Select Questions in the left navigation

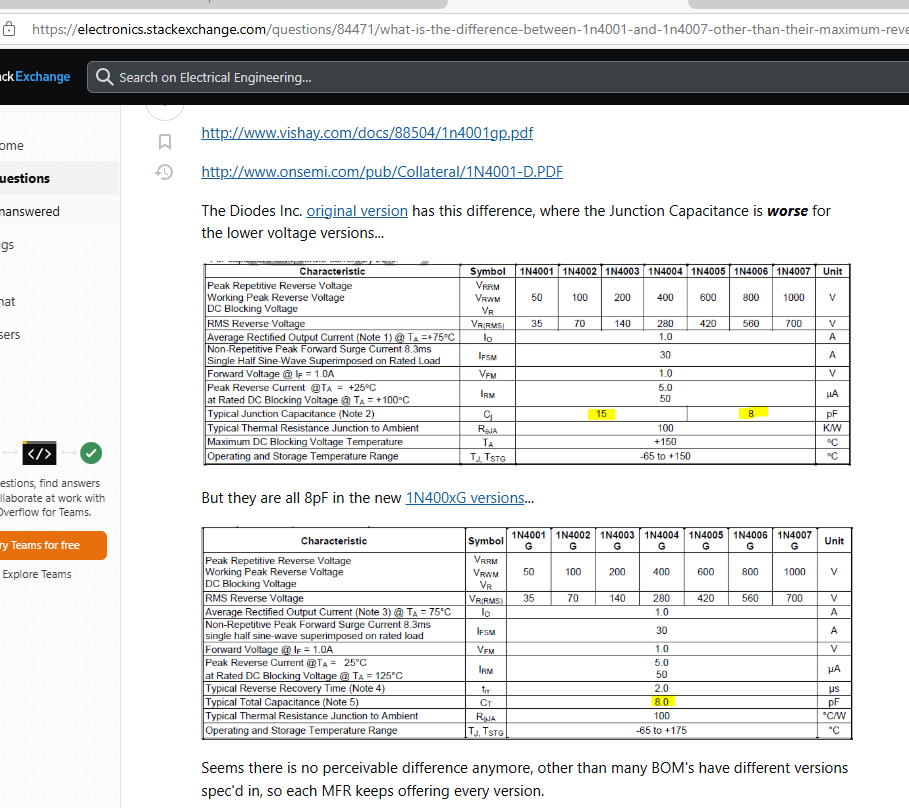[25, 178]
